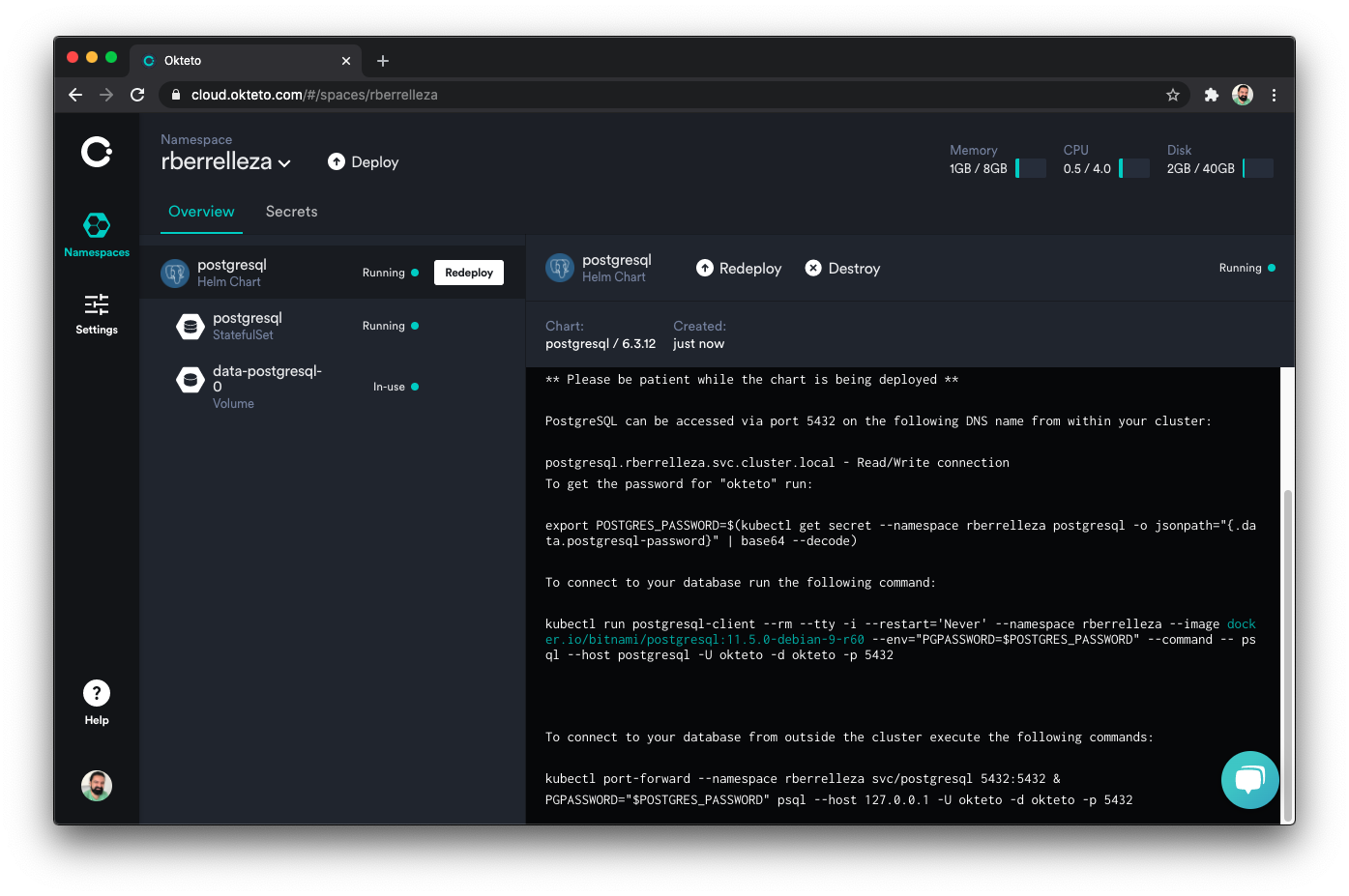Click the Deploy button
This screenshot has height=896, width=1349.
point(364,162)
